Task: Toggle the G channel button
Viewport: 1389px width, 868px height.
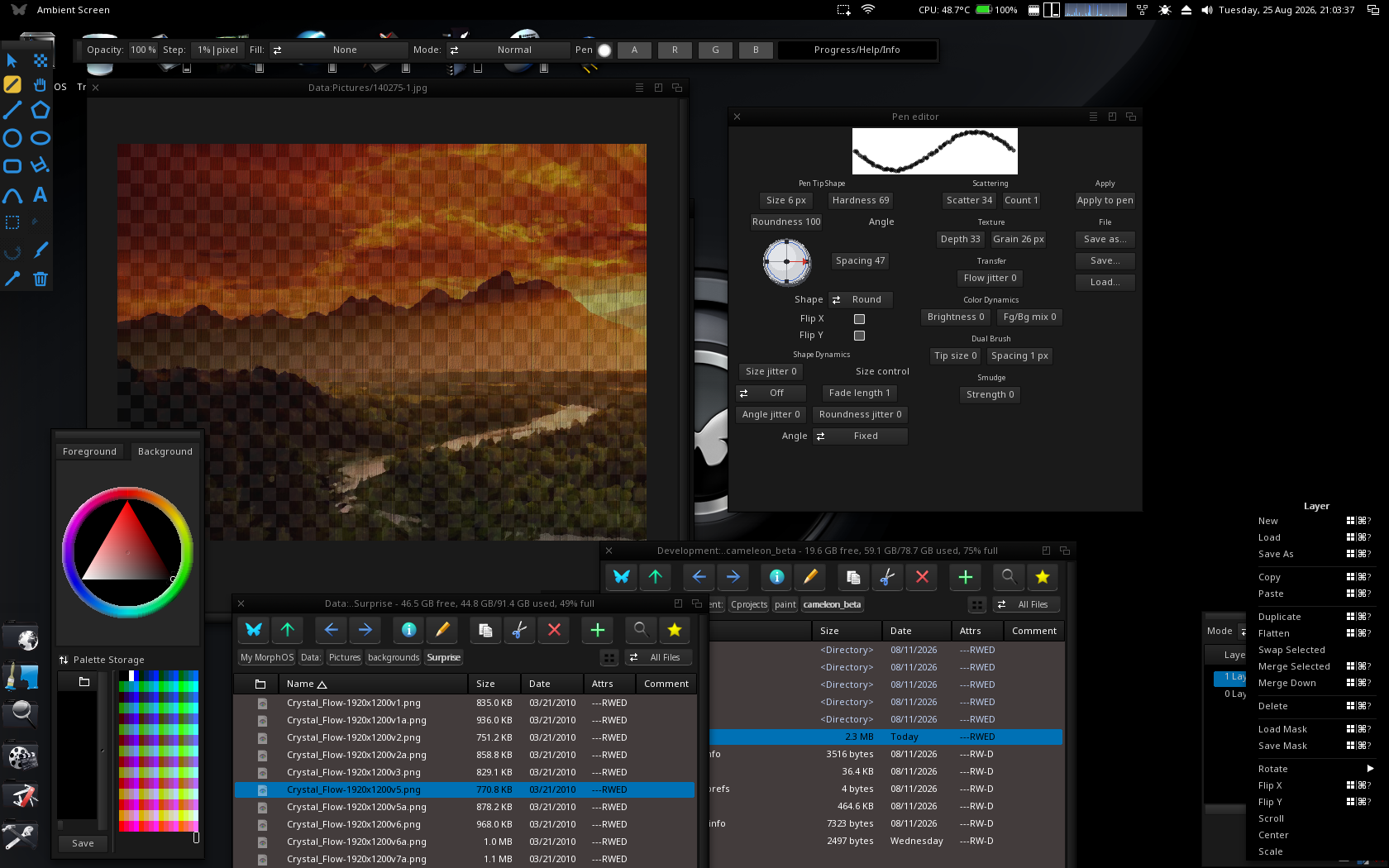Action: point(715,50)
